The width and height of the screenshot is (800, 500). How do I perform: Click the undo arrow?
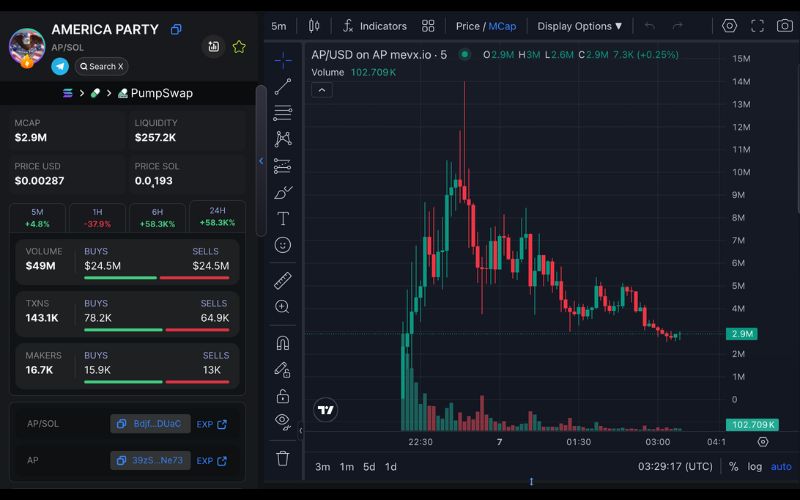(x=649, y=26)
